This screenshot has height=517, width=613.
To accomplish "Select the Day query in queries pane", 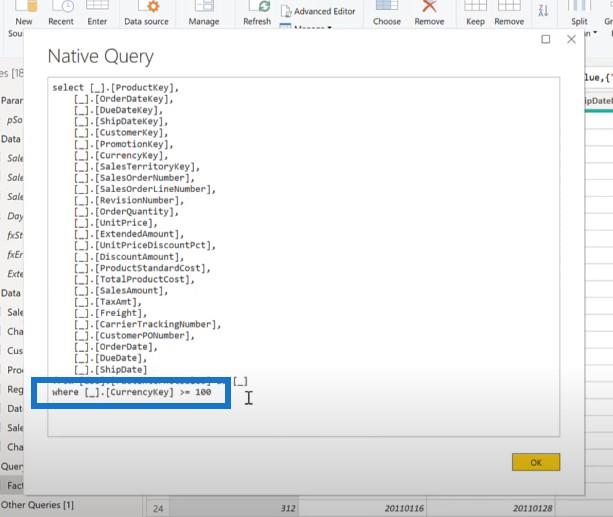I will tap(15, 216).
